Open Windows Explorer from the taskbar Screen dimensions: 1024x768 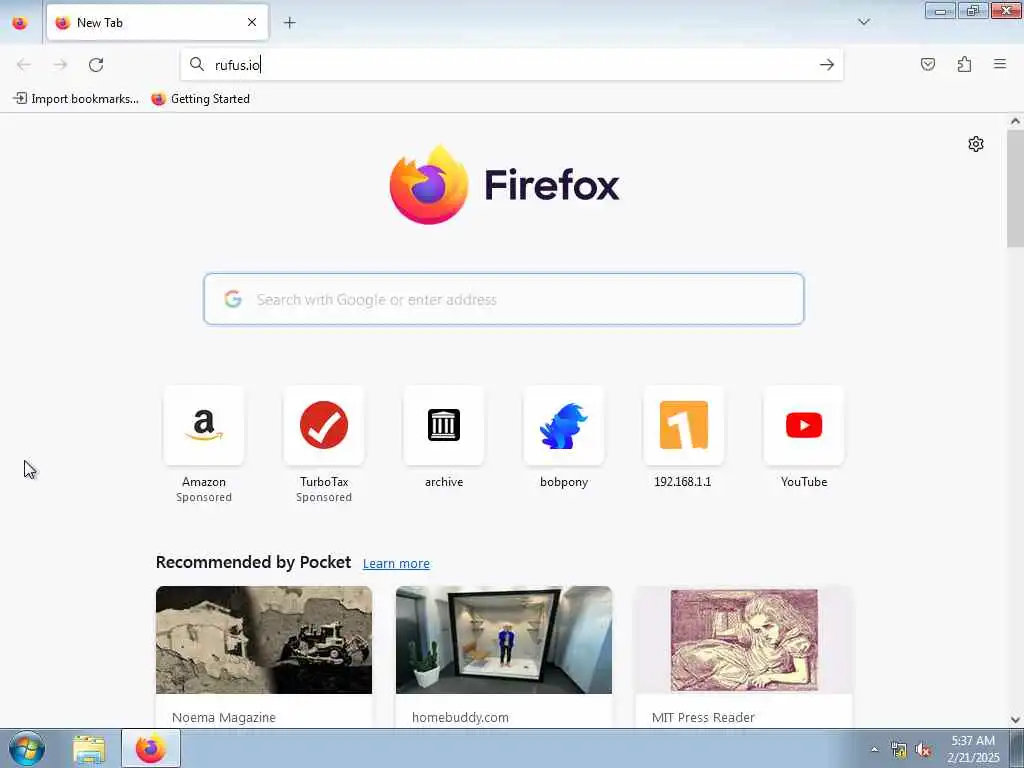(x=89, y=749)
